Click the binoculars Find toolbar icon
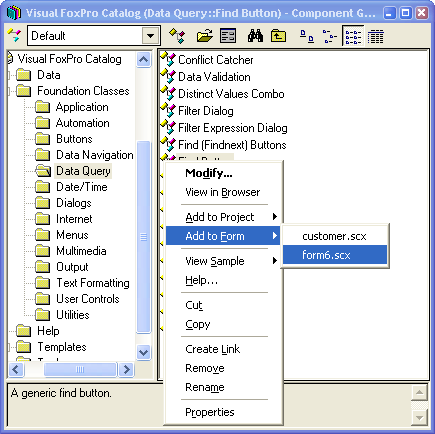The width and height of the screenshot is (435, 434). [x=255, y=36]
